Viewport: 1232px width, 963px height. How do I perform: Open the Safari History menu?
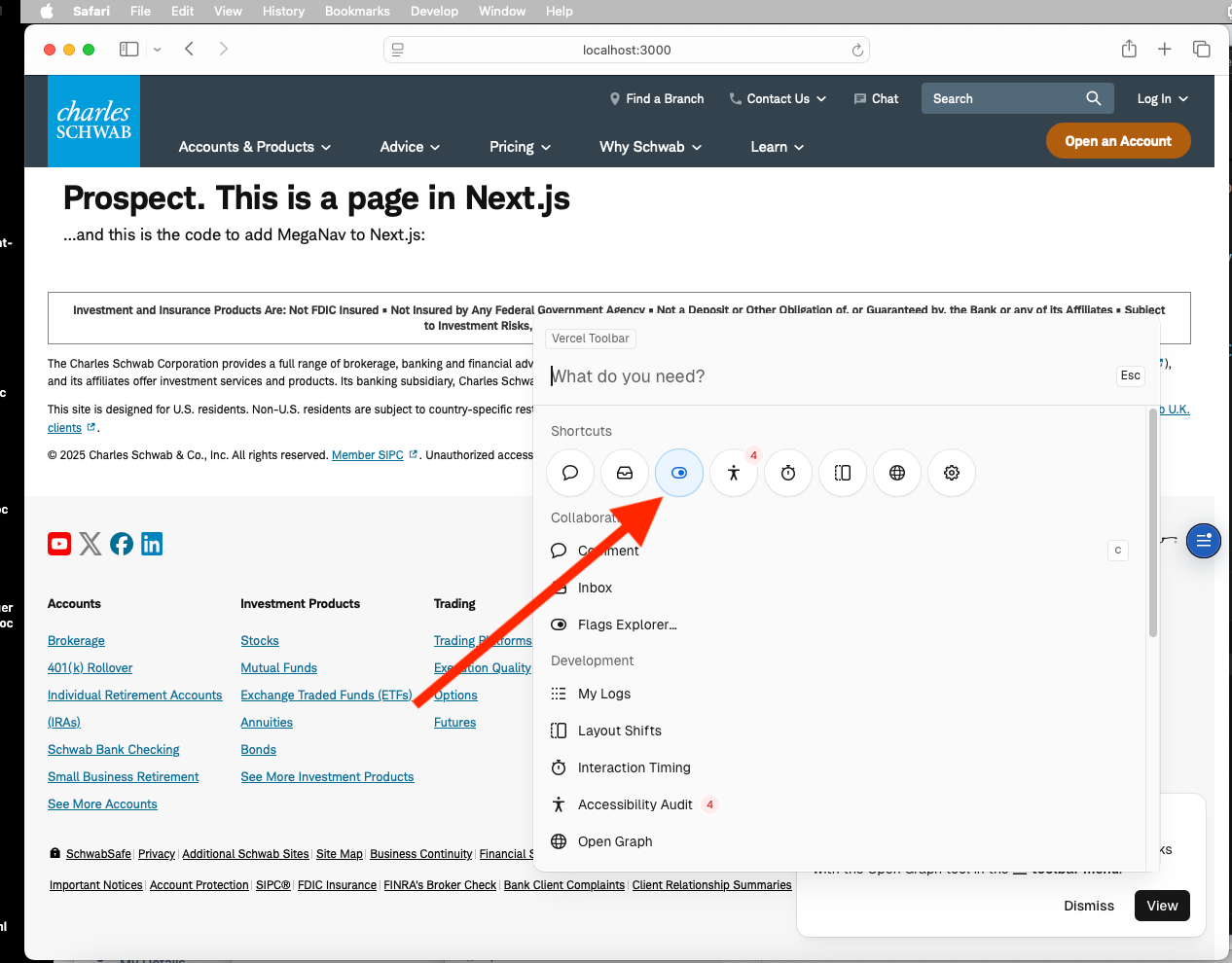[x=283, y=11]
